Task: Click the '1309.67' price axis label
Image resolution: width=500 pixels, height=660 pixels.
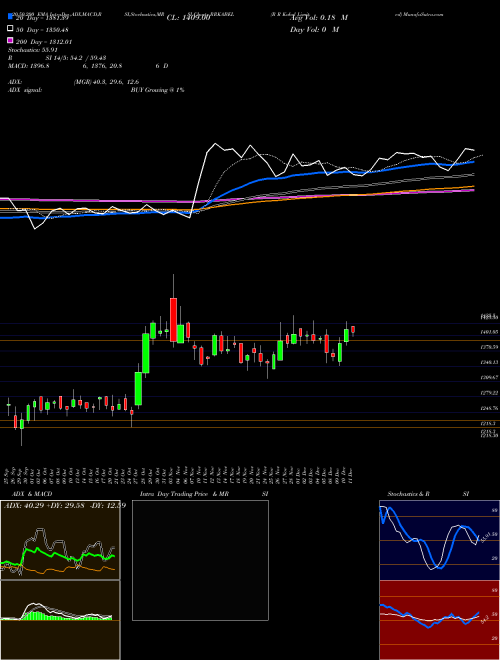Action: [x=489, y=377]
